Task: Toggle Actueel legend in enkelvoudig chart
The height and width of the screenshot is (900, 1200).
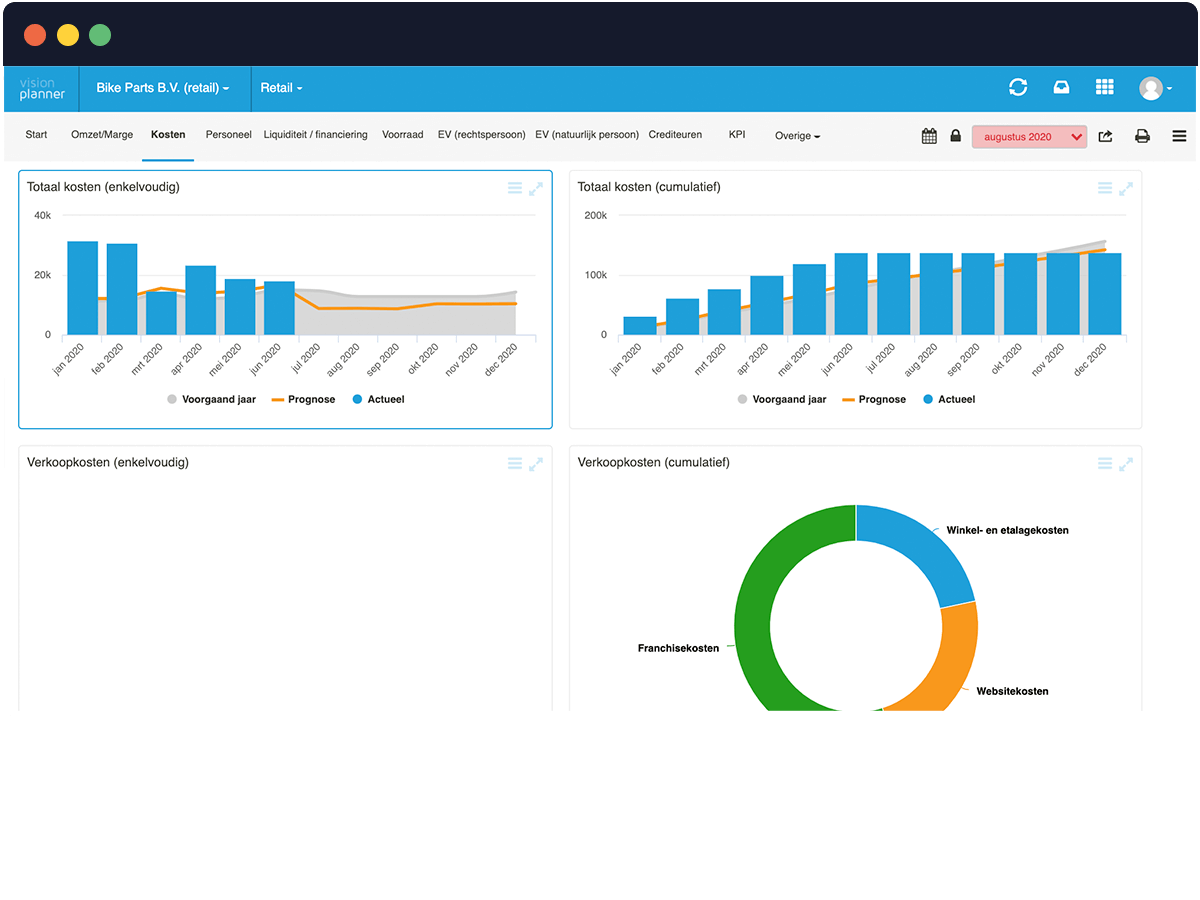Action: (378, 399)
